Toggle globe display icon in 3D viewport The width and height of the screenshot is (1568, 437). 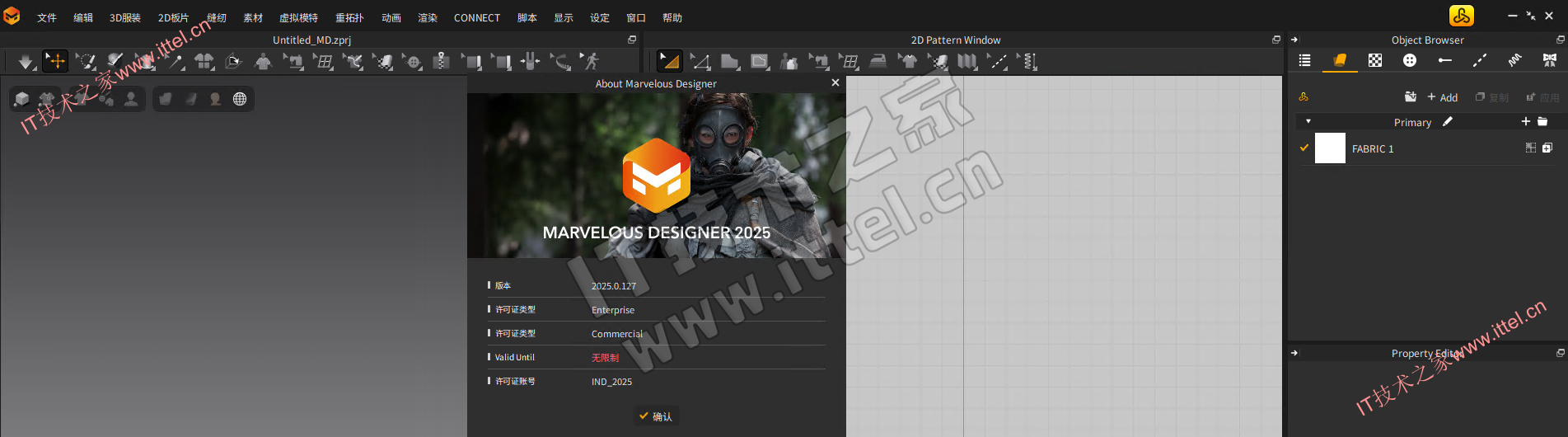[240, 99]
